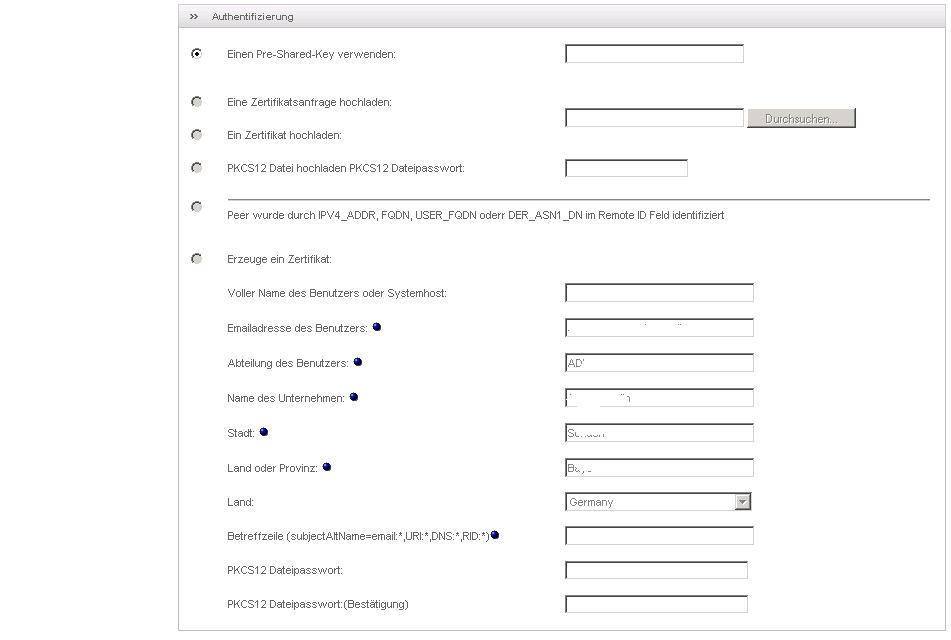951x640 pixels.
Task: Click the blue info dot beside Betreffzeile subjectAltName
Action: pyautogui.click(x=495, y=535)
